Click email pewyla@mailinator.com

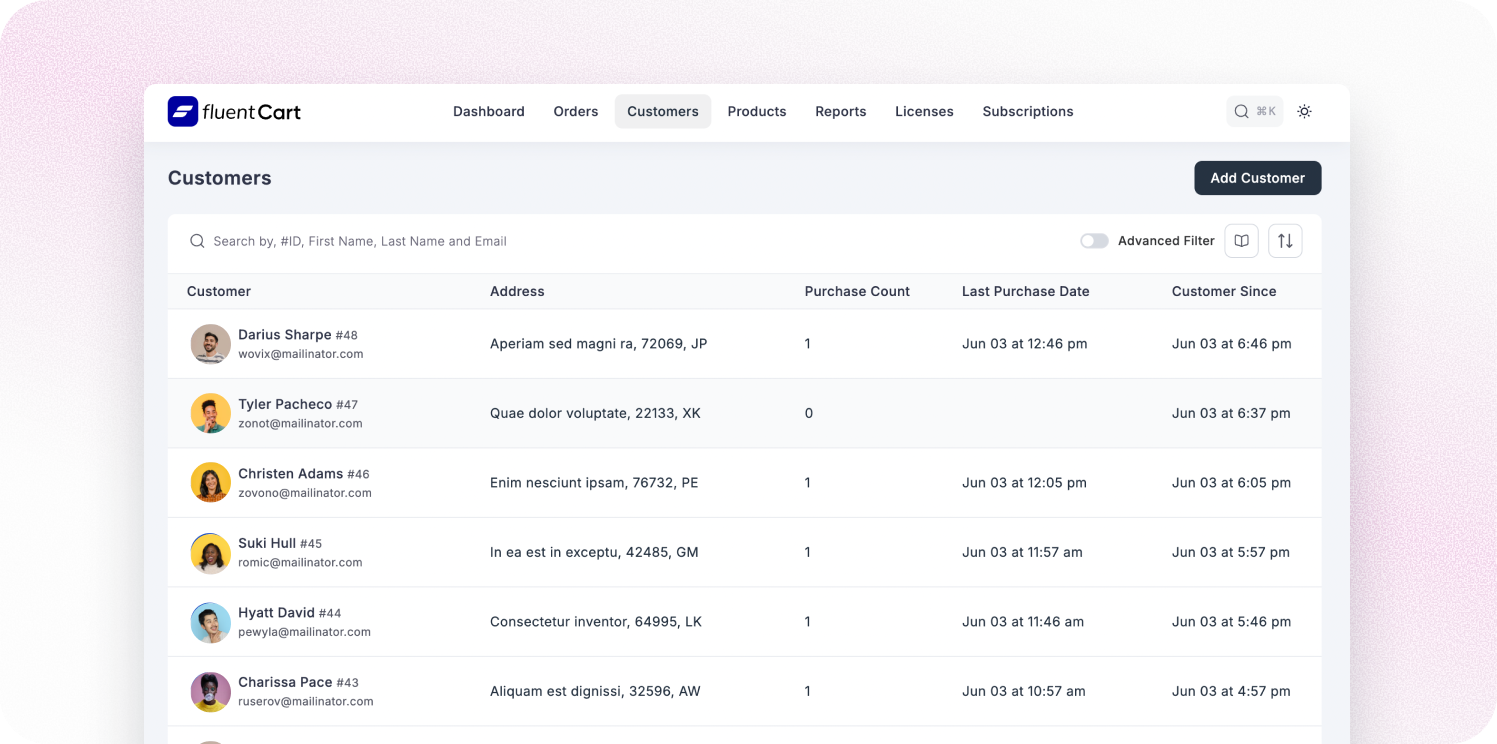click(304, 632)
